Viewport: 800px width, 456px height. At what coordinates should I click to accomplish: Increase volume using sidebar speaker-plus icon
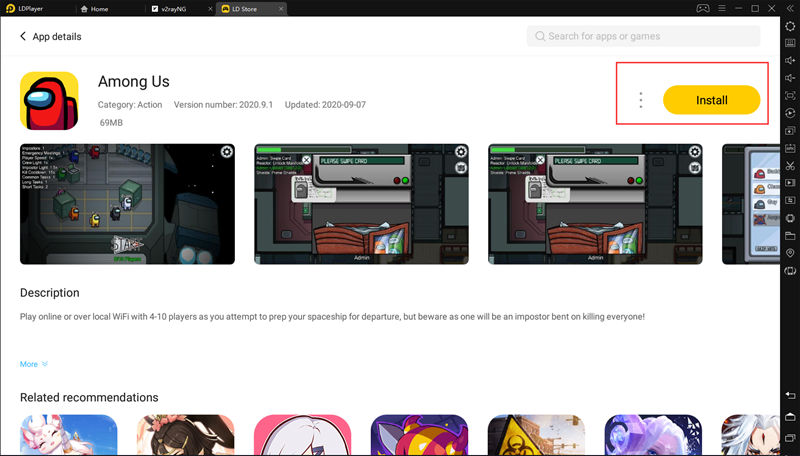click(x=790, y=60)
